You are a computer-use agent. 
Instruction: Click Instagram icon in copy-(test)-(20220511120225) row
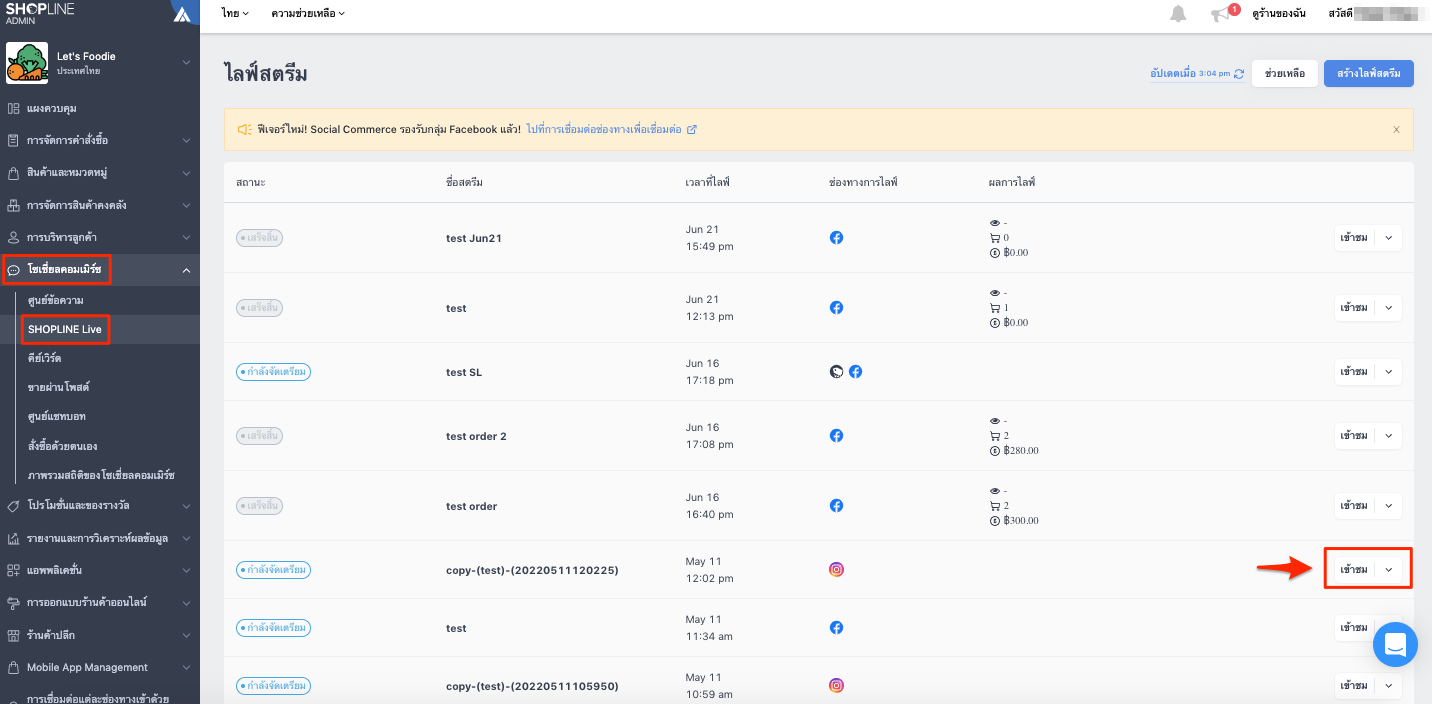(836, 570)
